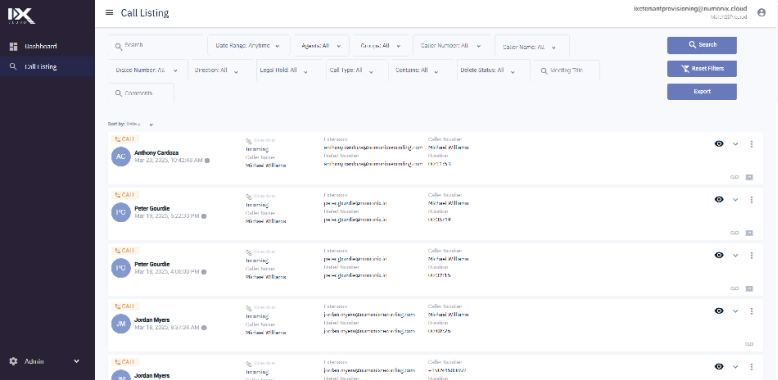Expand the Admin section in sidebar

76,361
